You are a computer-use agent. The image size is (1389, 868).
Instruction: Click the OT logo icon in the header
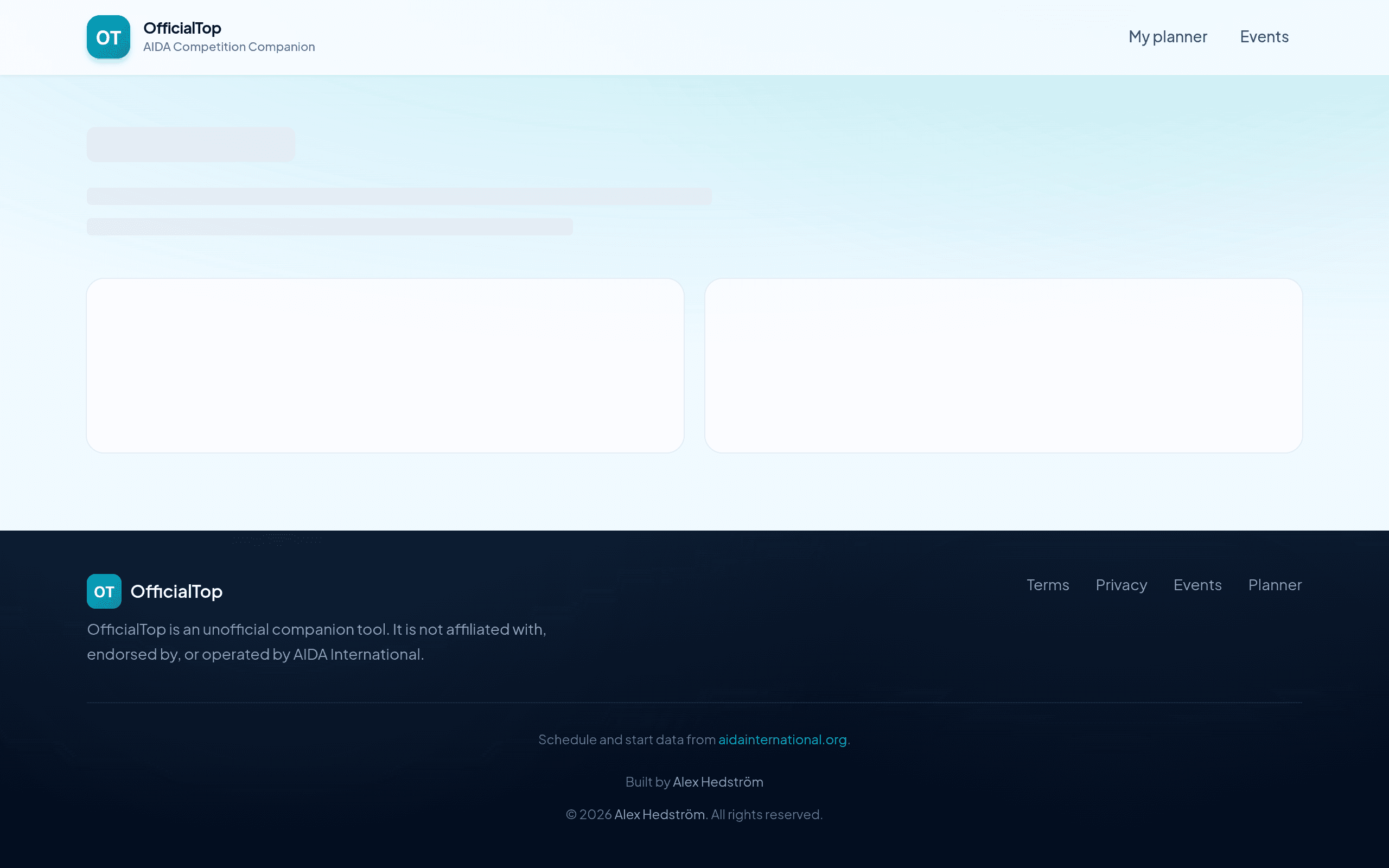(109, 37)
